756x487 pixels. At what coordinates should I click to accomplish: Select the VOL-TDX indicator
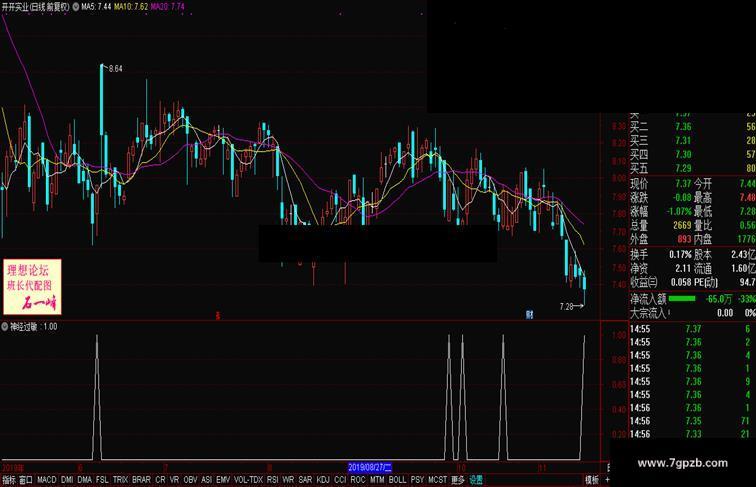(248, 480)
